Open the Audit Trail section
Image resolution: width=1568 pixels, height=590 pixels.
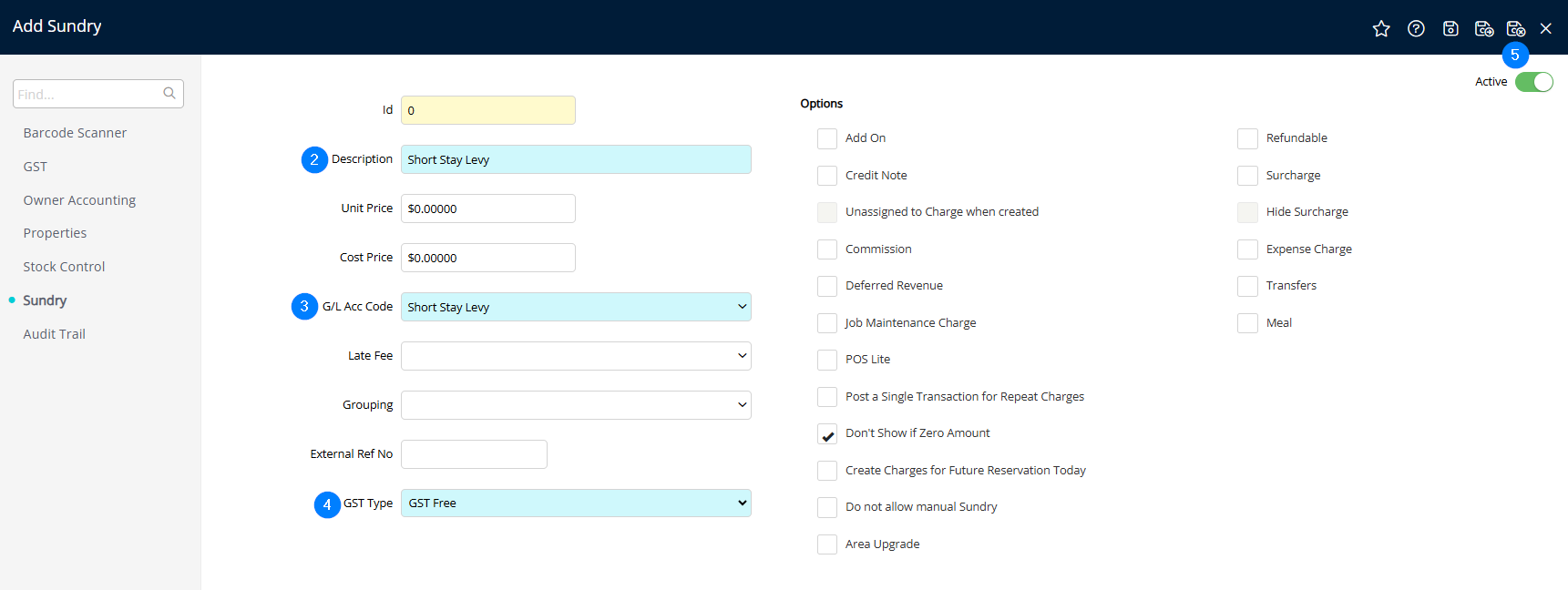point(55,334)
